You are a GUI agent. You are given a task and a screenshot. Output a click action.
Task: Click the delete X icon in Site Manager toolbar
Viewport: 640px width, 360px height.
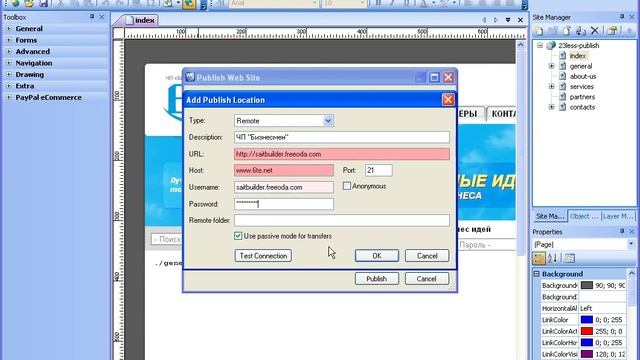595,31
